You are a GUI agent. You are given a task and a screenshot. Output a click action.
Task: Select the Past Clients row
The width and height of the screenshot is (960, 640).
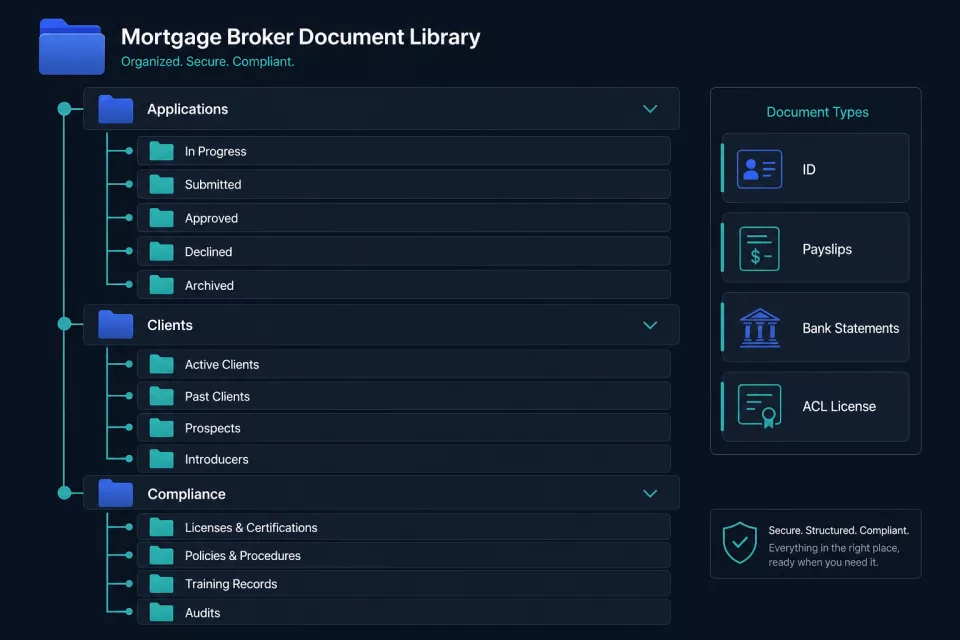click(x=404, y=396)
